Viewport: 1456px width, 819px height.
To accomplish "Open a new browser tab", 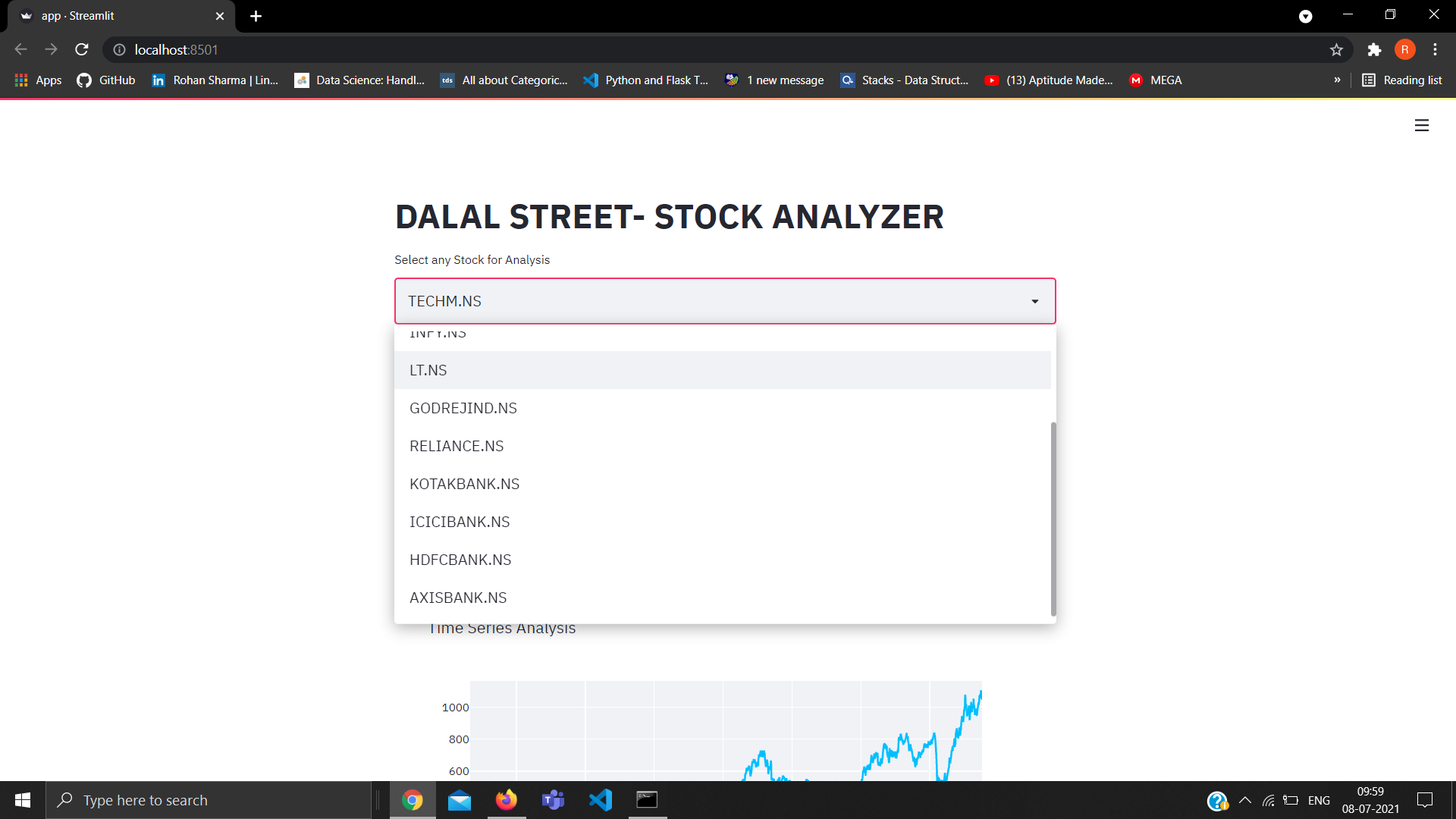I will (256, 16).
